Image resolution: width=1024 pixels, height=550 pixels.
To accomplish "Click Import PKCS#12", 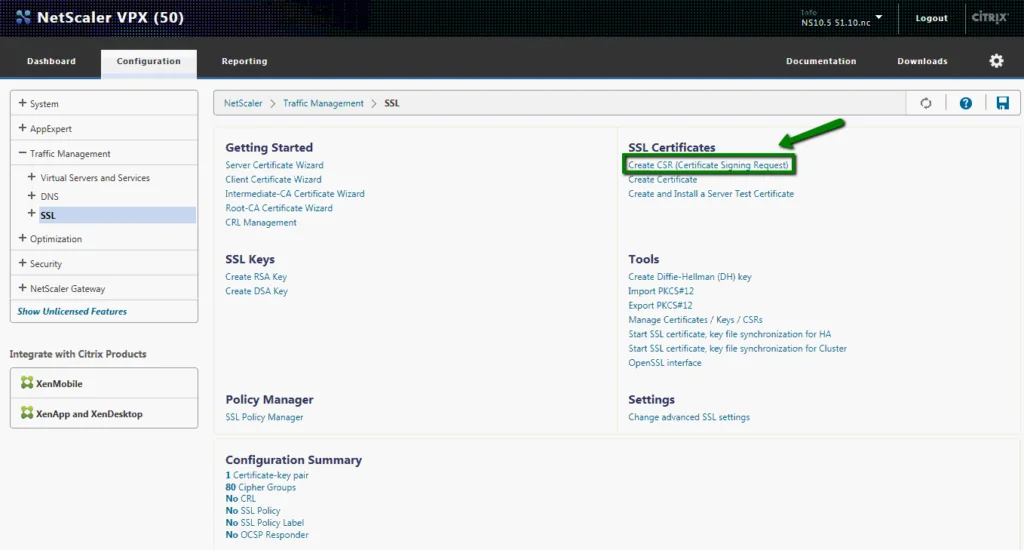I will click(x=661, y=291).
